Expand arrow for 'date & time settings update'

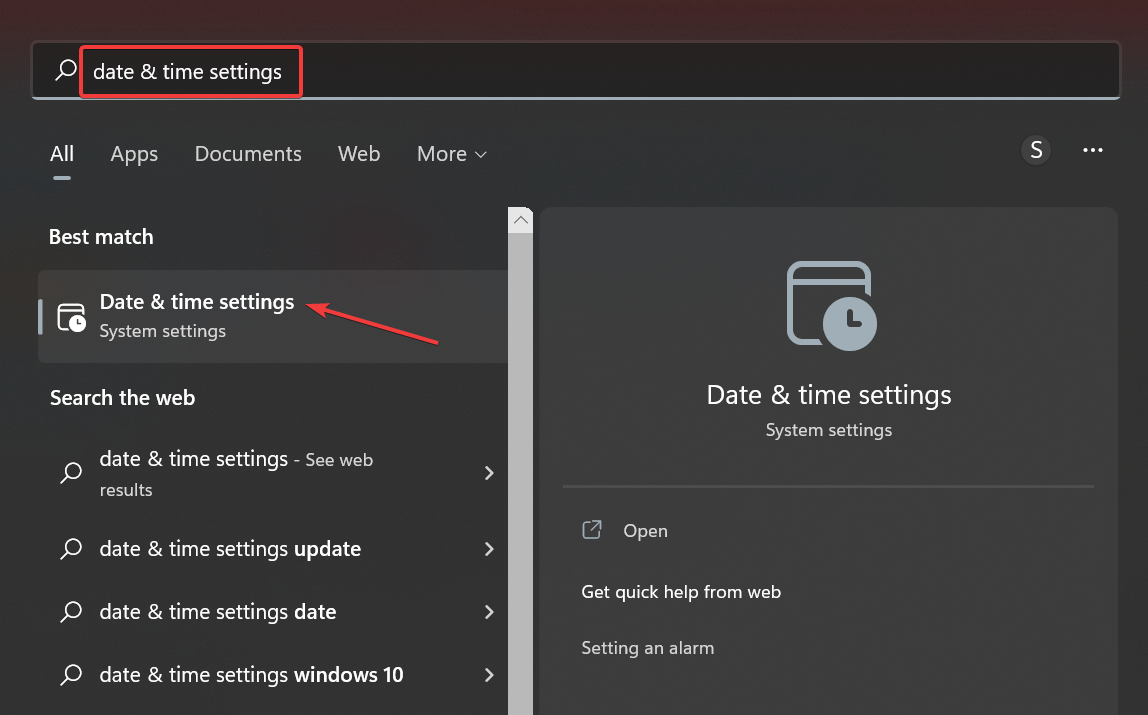click(489, 549)
